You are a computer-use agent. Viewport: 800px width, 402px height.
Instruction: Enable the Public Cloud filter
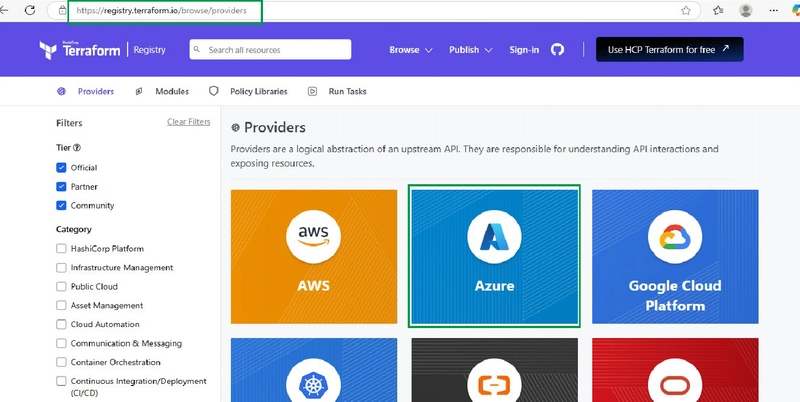[x=61, y=286]
